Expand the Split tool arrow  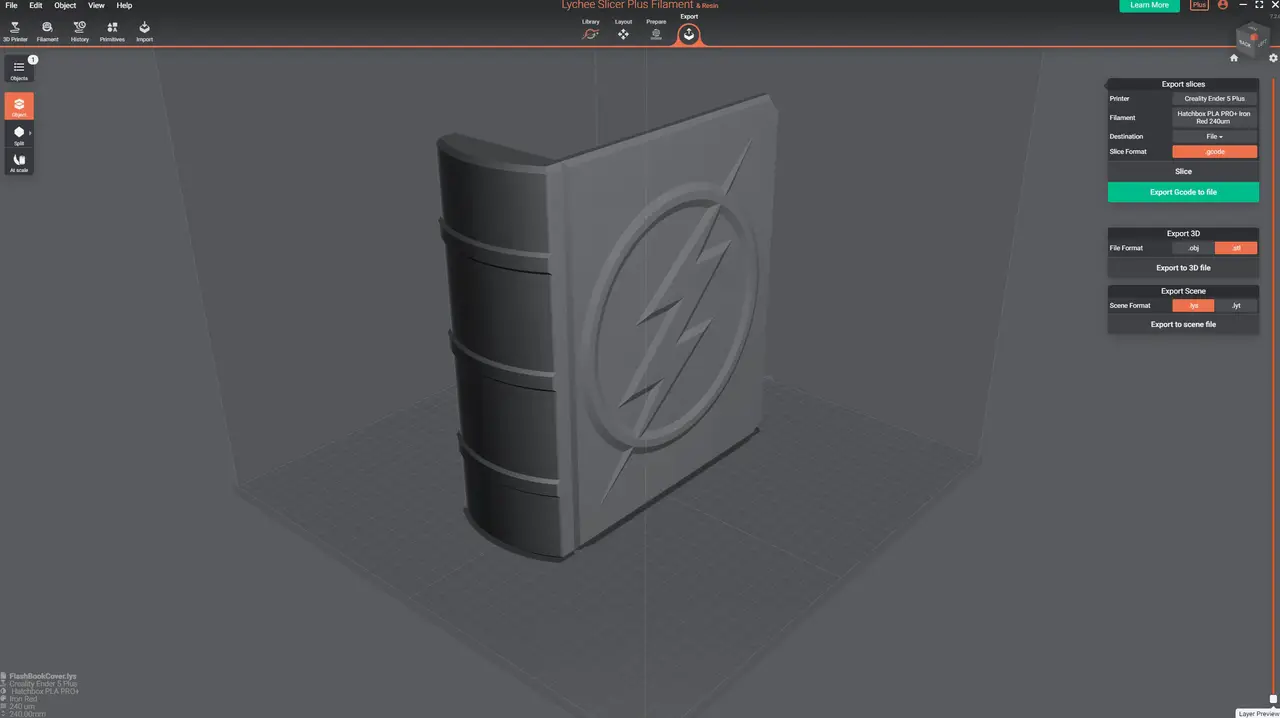tap(30, 133)
